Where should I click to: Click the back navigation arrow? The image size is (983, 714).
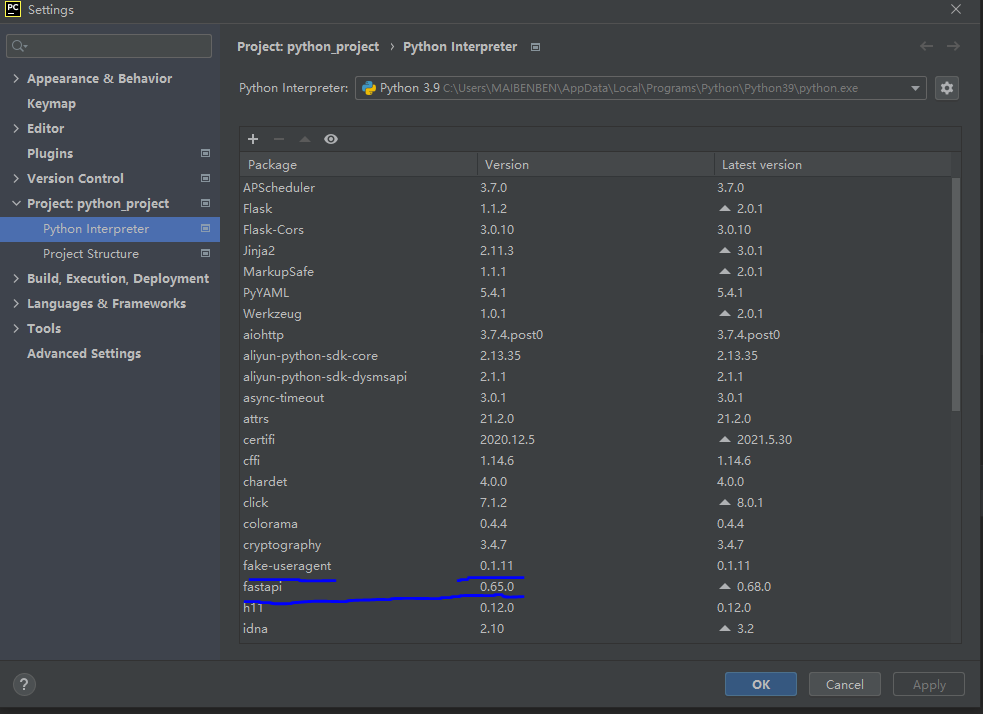[927, 46]
